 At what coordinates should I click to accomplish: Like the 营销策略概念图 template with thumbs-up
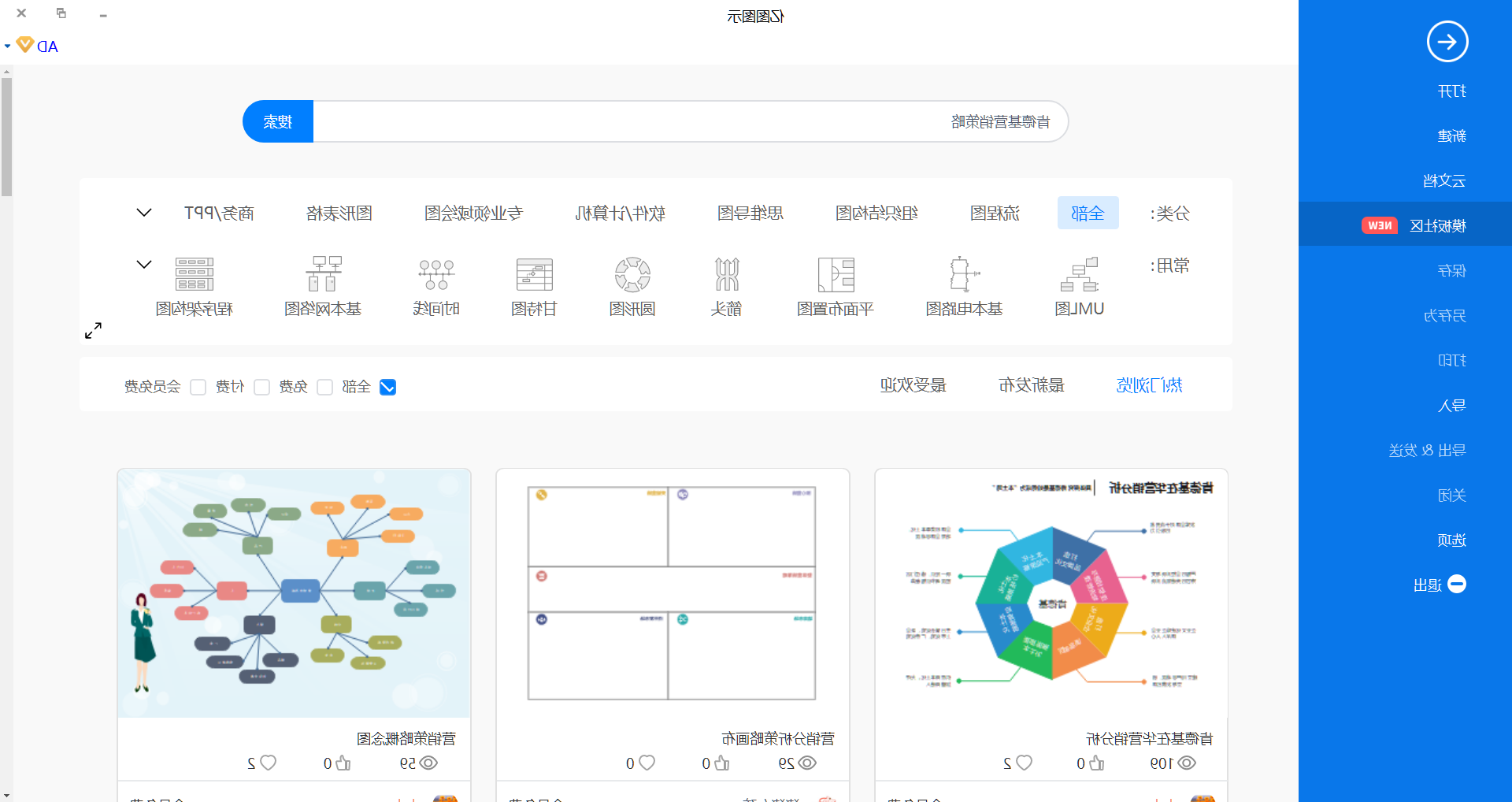(343, 763)
